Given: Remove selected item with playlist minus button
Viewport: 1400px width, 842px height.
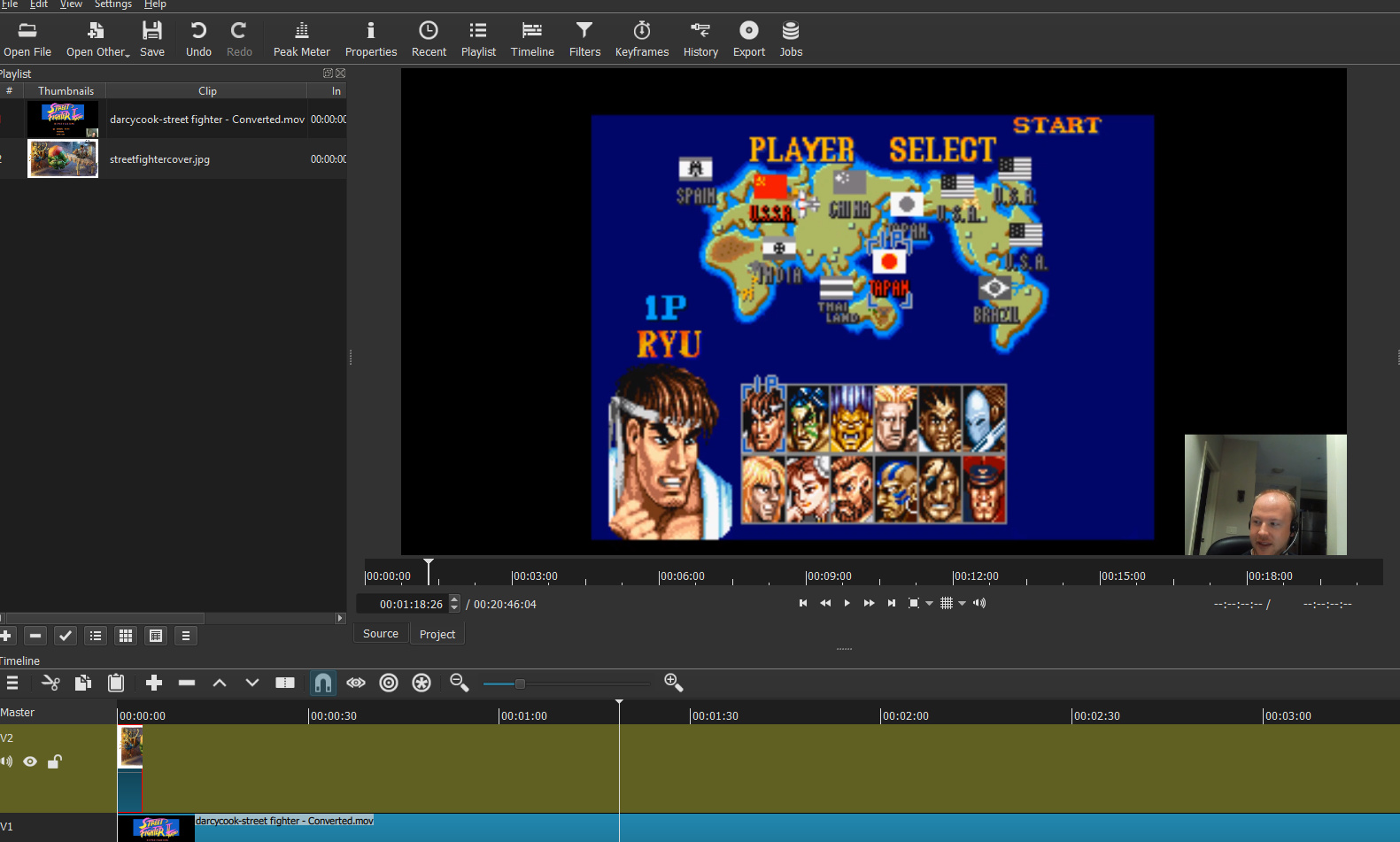Looking at the screenshot, I should tap(35, 636).
